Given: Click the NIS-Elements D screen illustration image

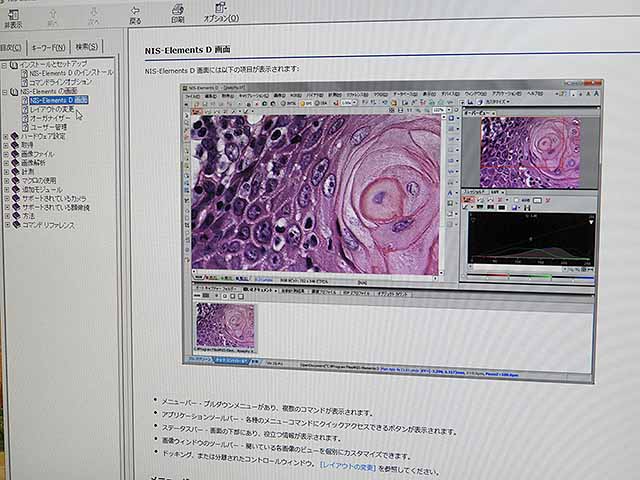Looking at the screenshot, I should click(x=392, y=231).
